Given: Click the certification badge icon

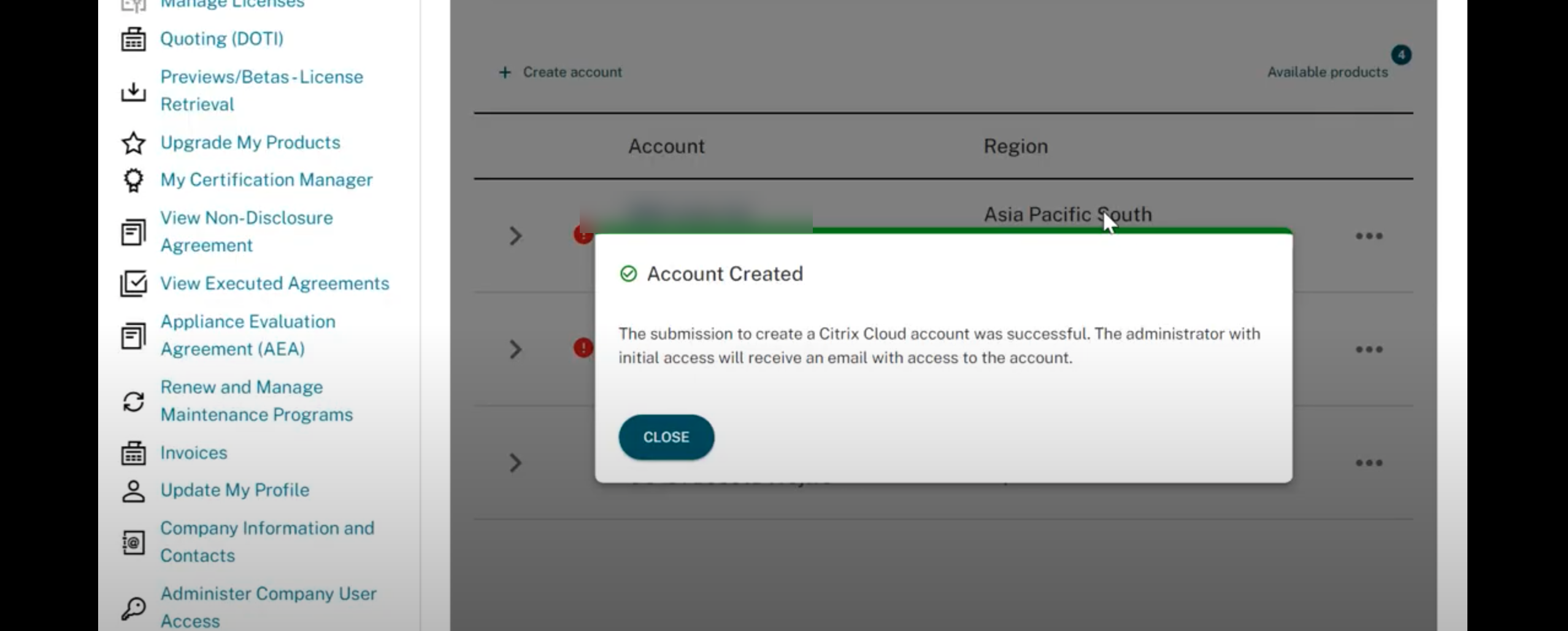Looking at the screenshot, I should 133,180.
